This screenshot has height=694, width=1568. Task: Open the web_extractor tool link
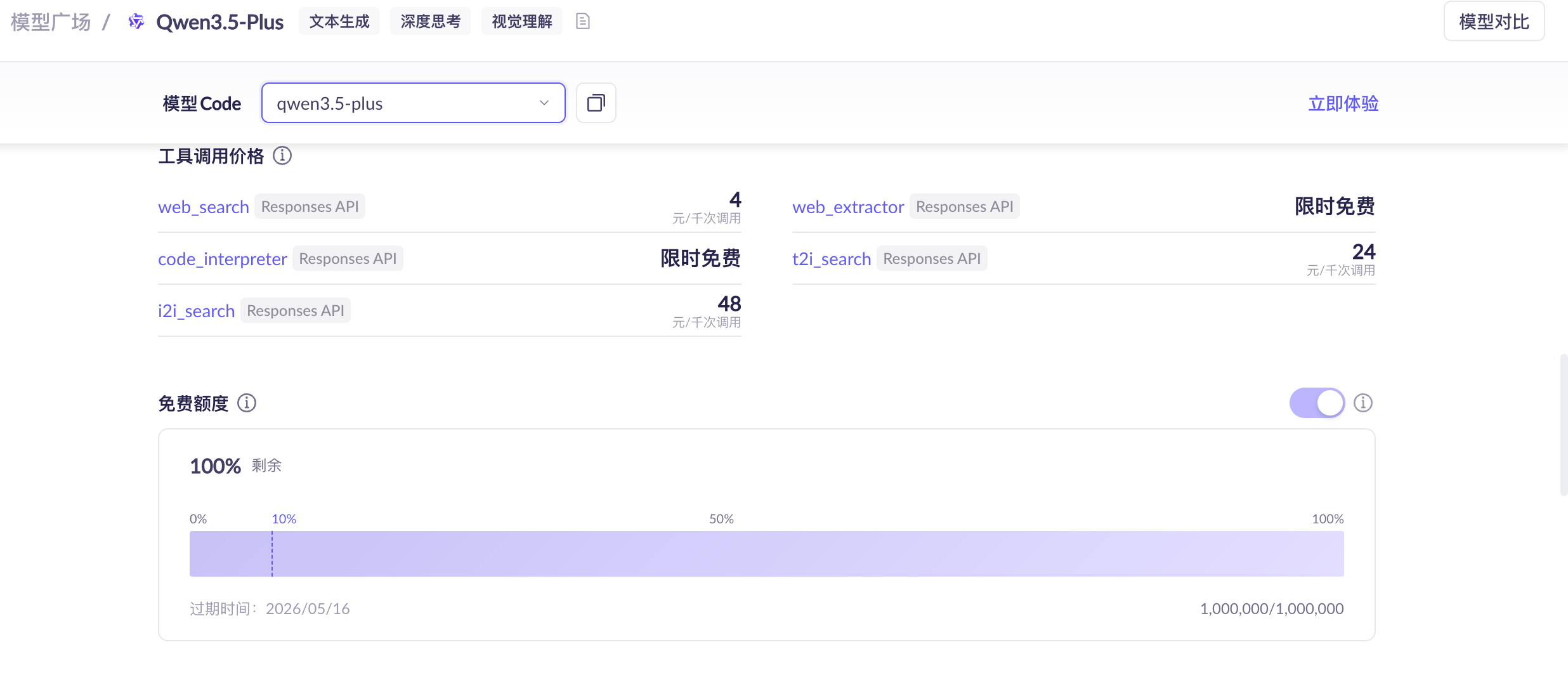847,207
